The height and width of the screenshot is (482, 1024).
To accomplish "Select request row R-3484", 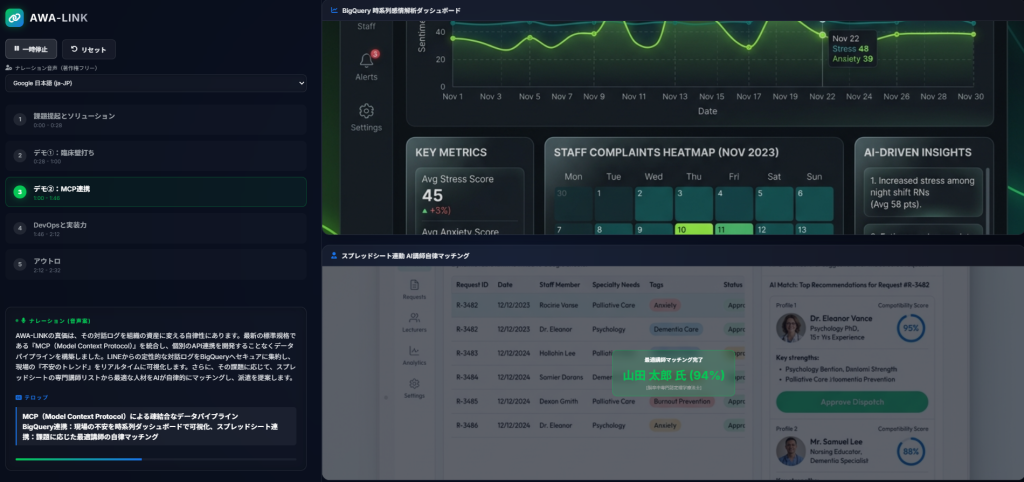I will pyautogui.click(x=598, y=377).
